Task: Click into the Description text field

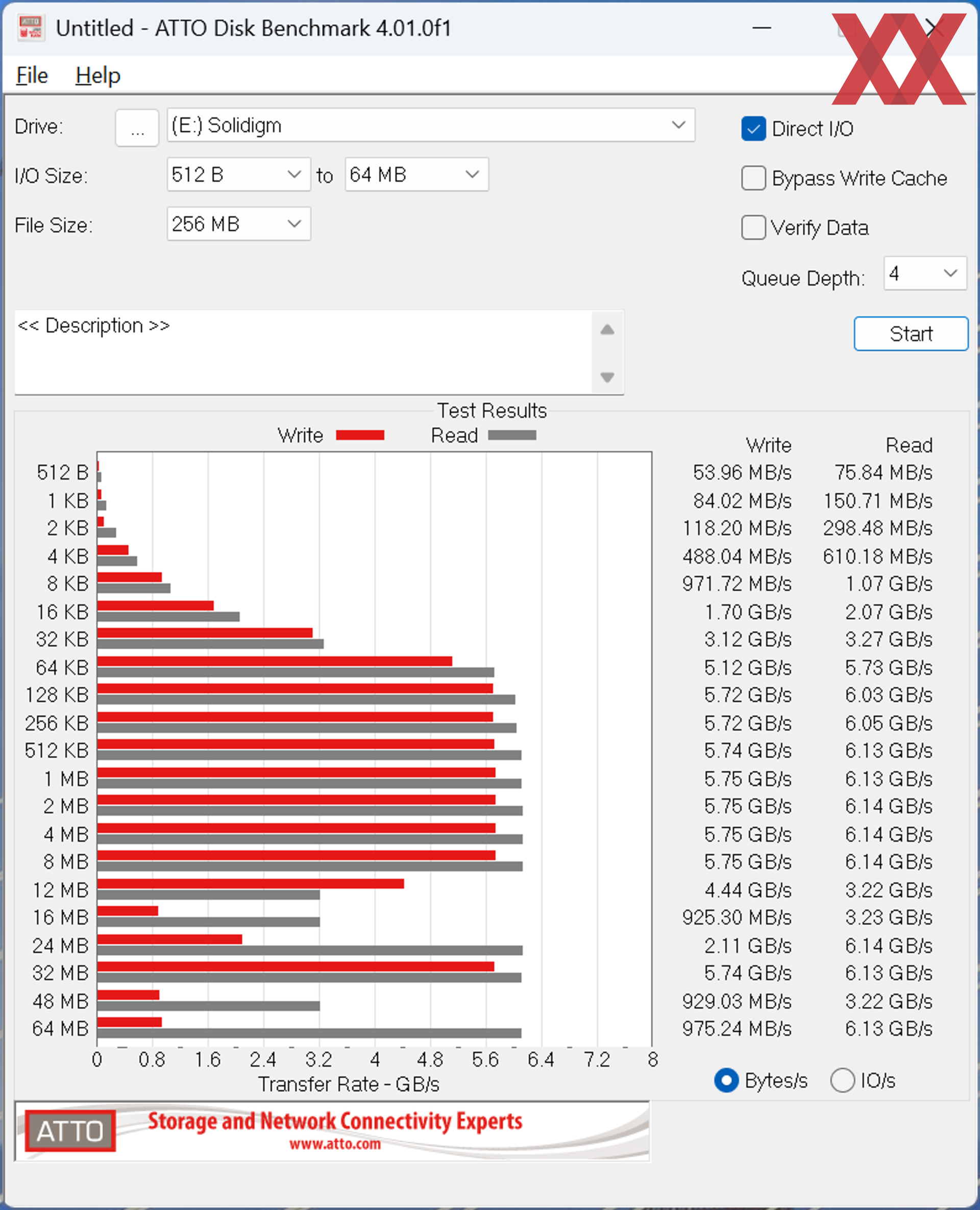Action: (303, 352)
